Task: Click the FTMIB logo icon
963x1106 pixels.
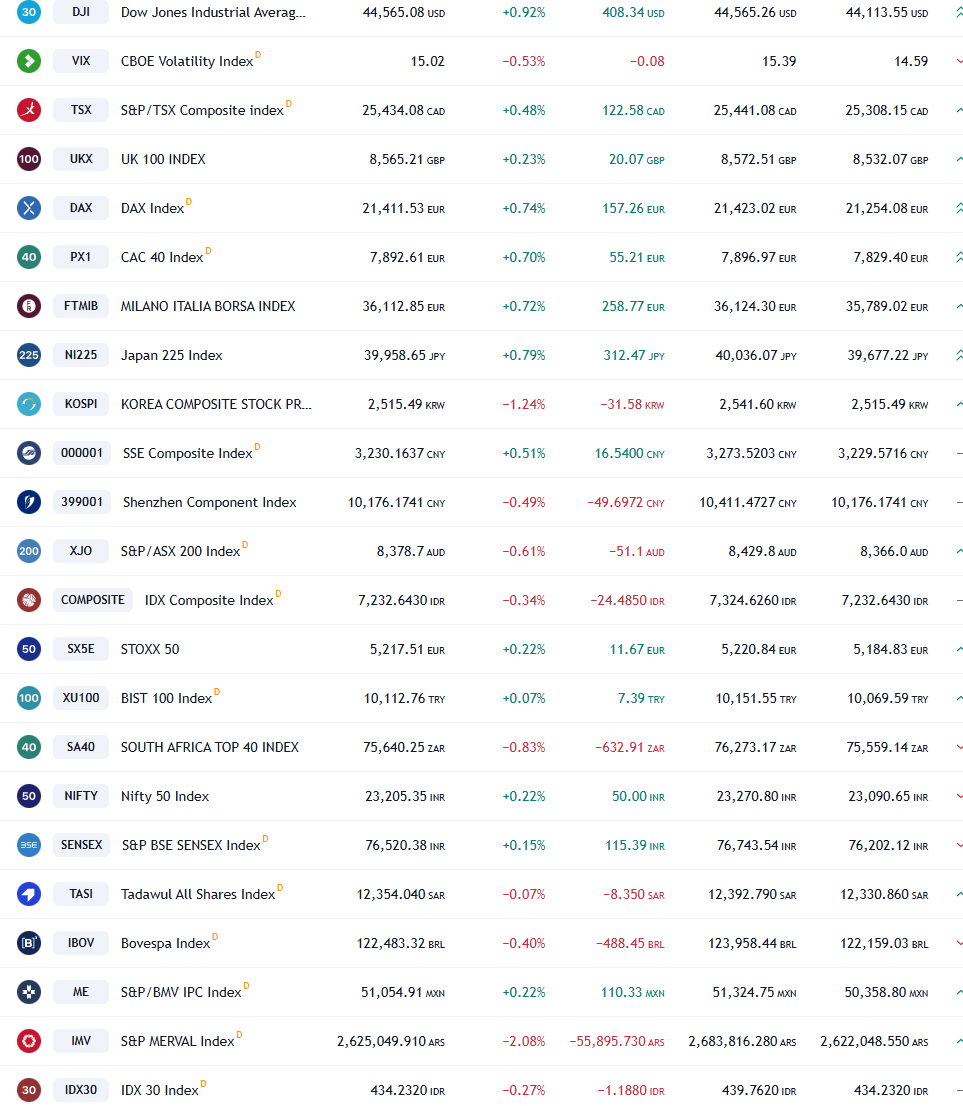Action: 29,306
